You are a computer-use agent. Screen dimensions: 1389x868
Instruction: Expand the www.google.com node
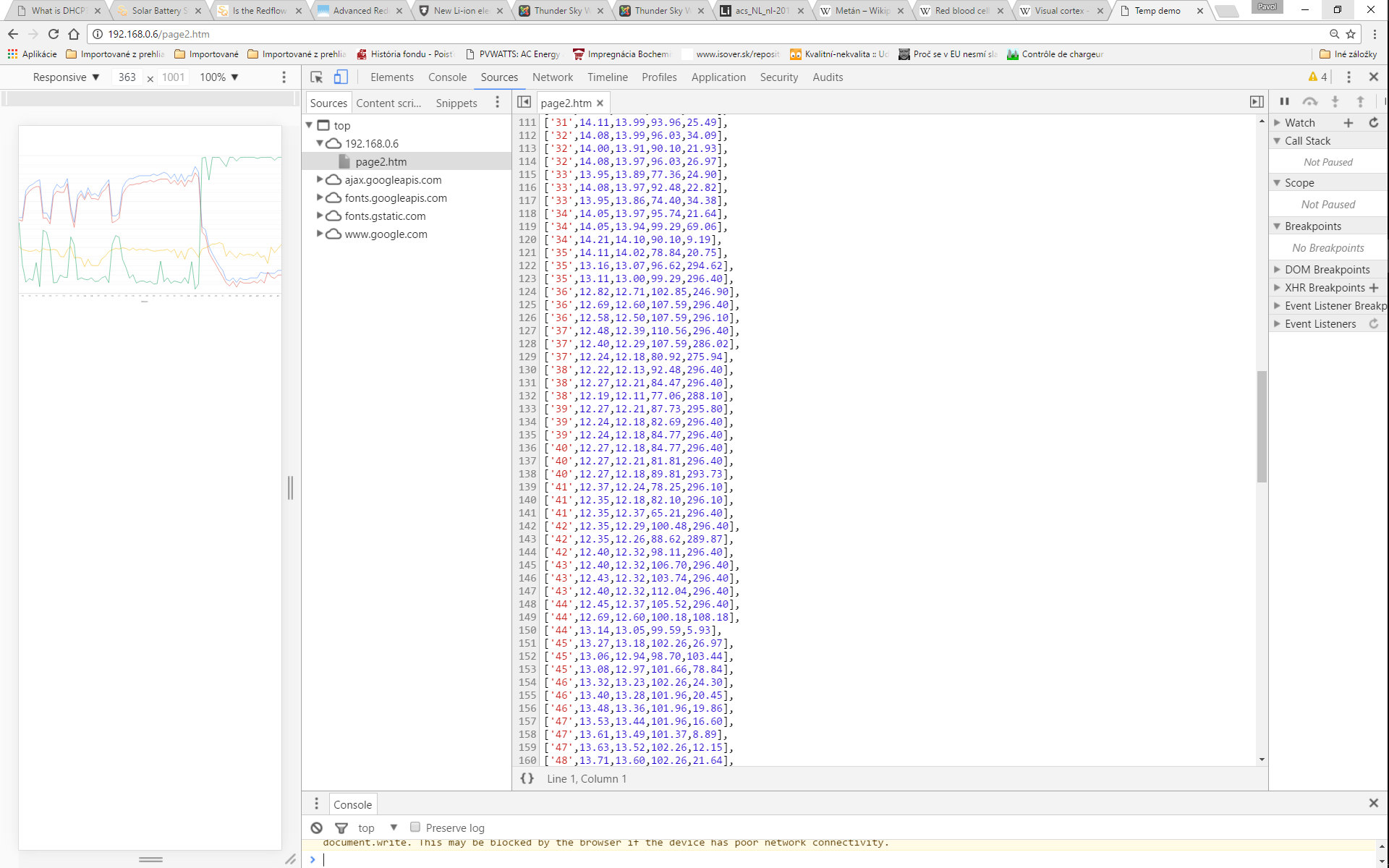tap(320, 234)
